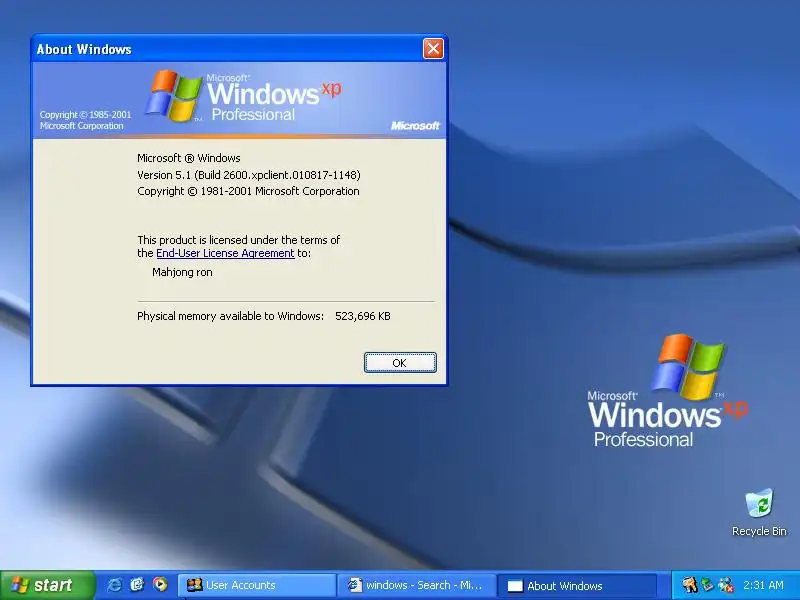Launch Windows Media Player from Quick Launch
This screenshot has height=600, width=800.
pyautogui.click(x=160, y=585)
